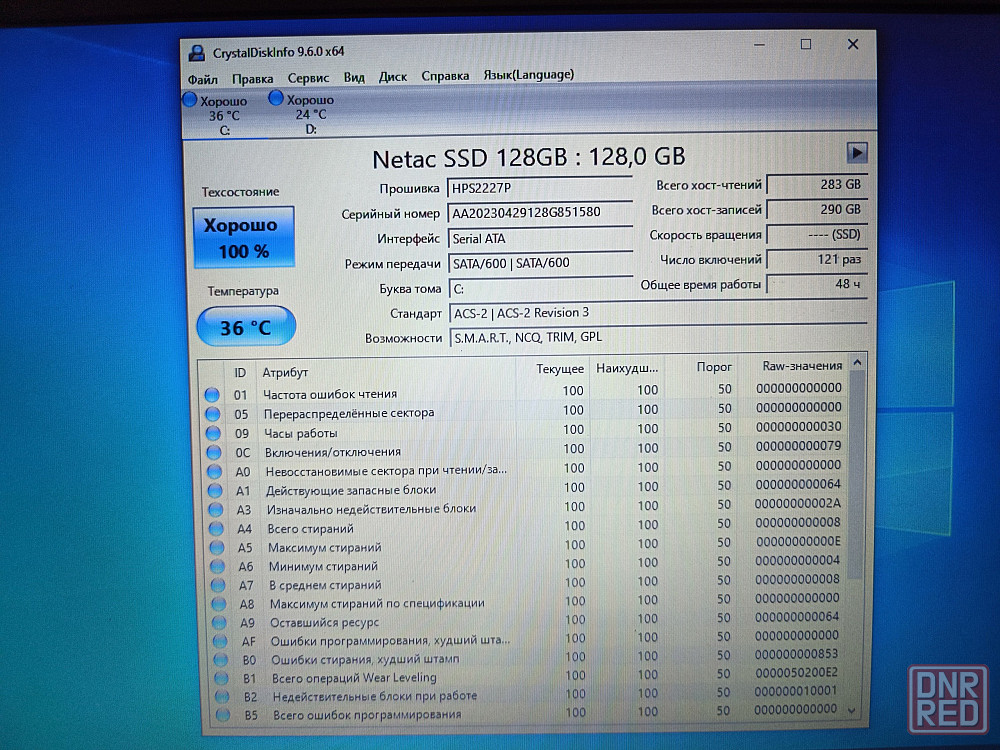Click the 283 GB host reads value
1000x750 pixels.
tap(817, 184)
